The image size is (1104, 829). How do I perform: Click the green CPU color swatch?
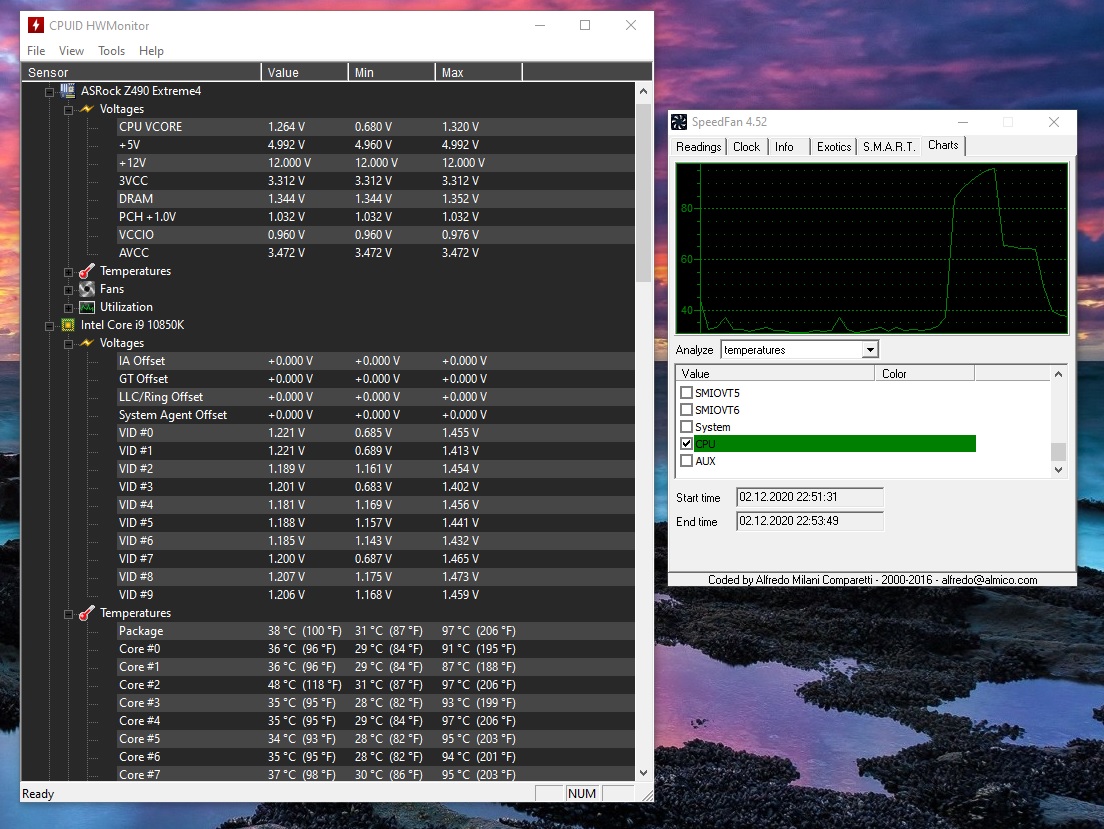tap(835, 444)
